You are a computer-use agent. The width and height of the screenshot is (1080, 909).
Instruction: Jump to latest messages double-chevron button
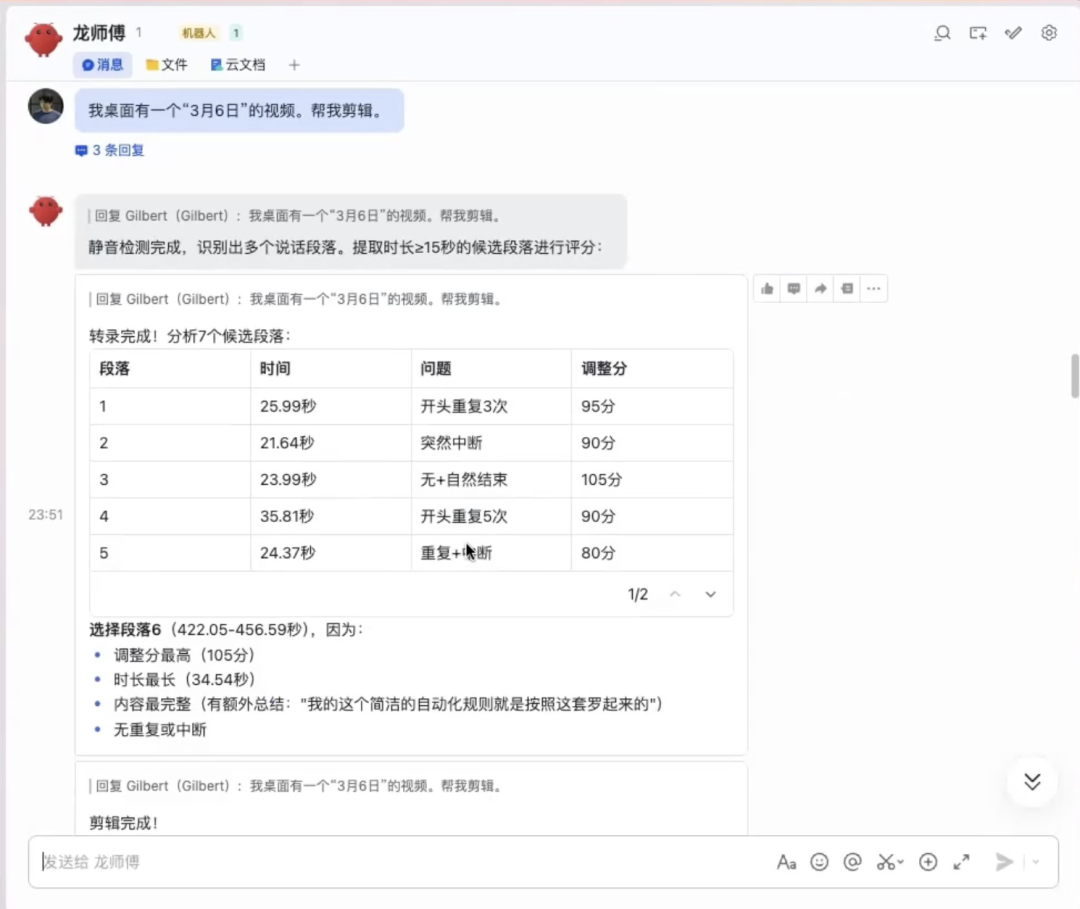click(x=1032, y=781)
